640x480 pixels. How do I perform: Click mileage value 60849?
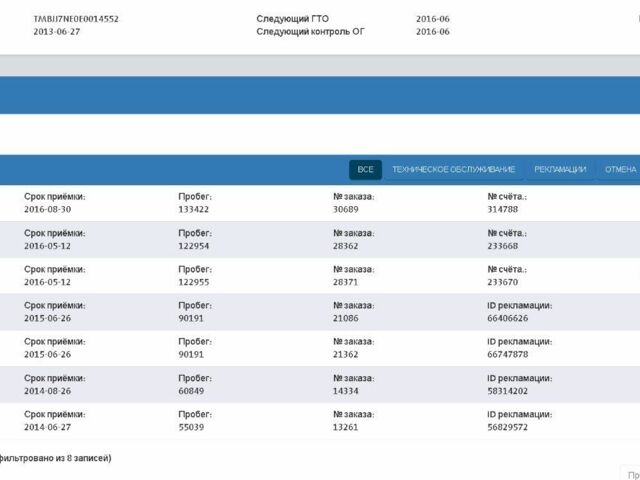(191, 390)
